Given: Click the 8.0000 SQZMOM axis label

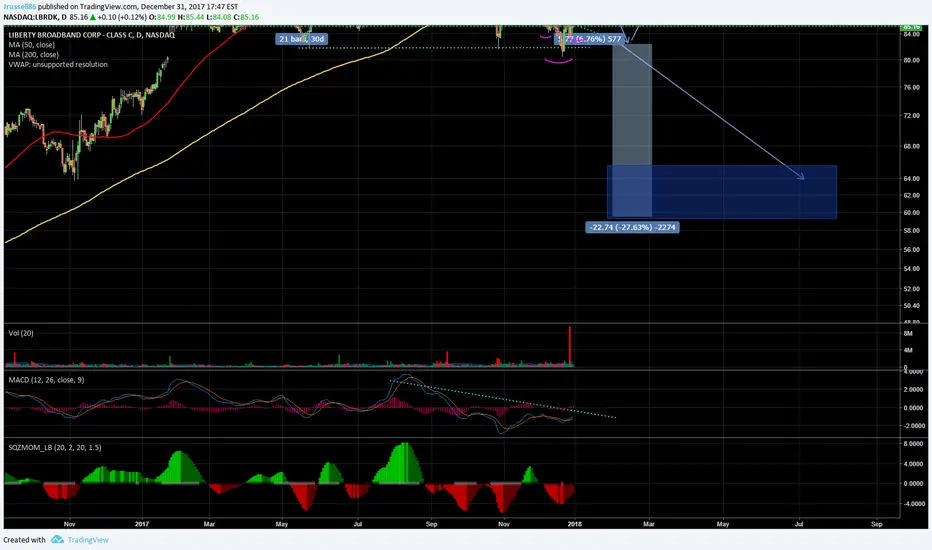Looking at the screenshot, I should click(914, 444).
